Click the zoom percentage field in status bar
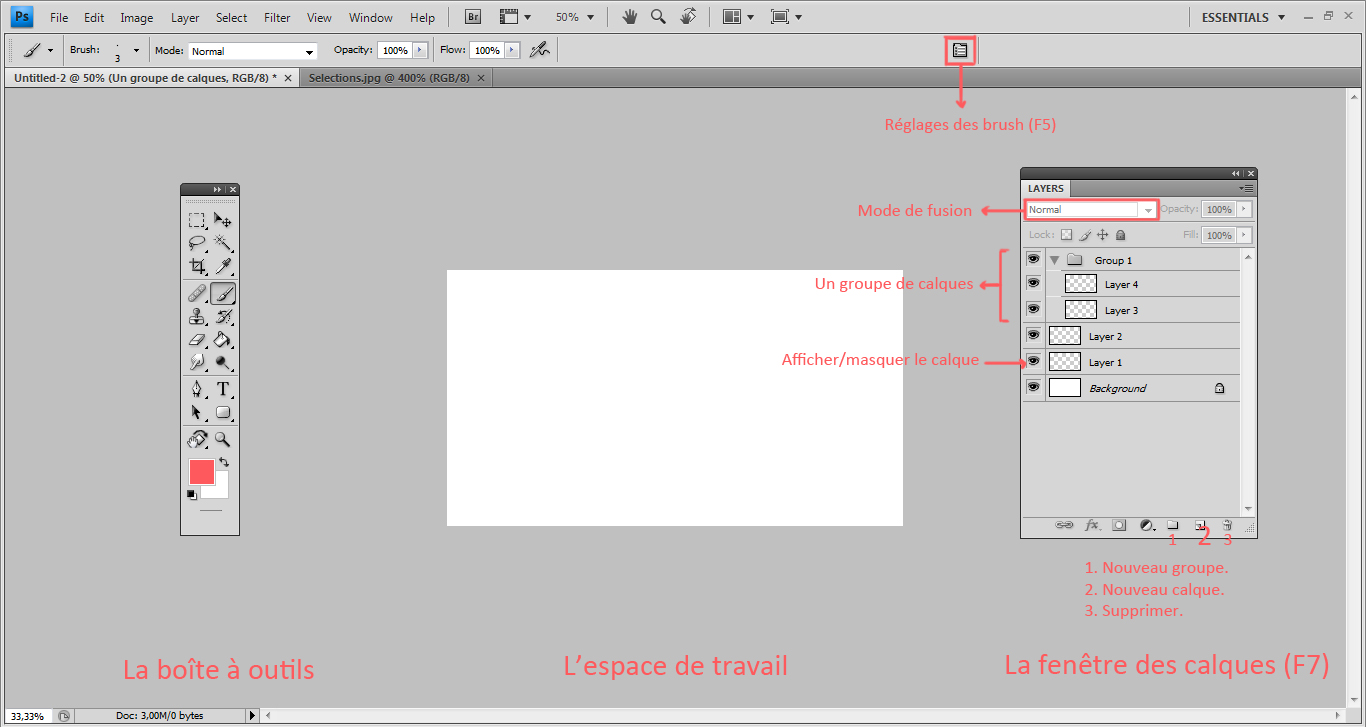Image resolution: width=1366 pixels, height=727 pixels. click(27, 716)
